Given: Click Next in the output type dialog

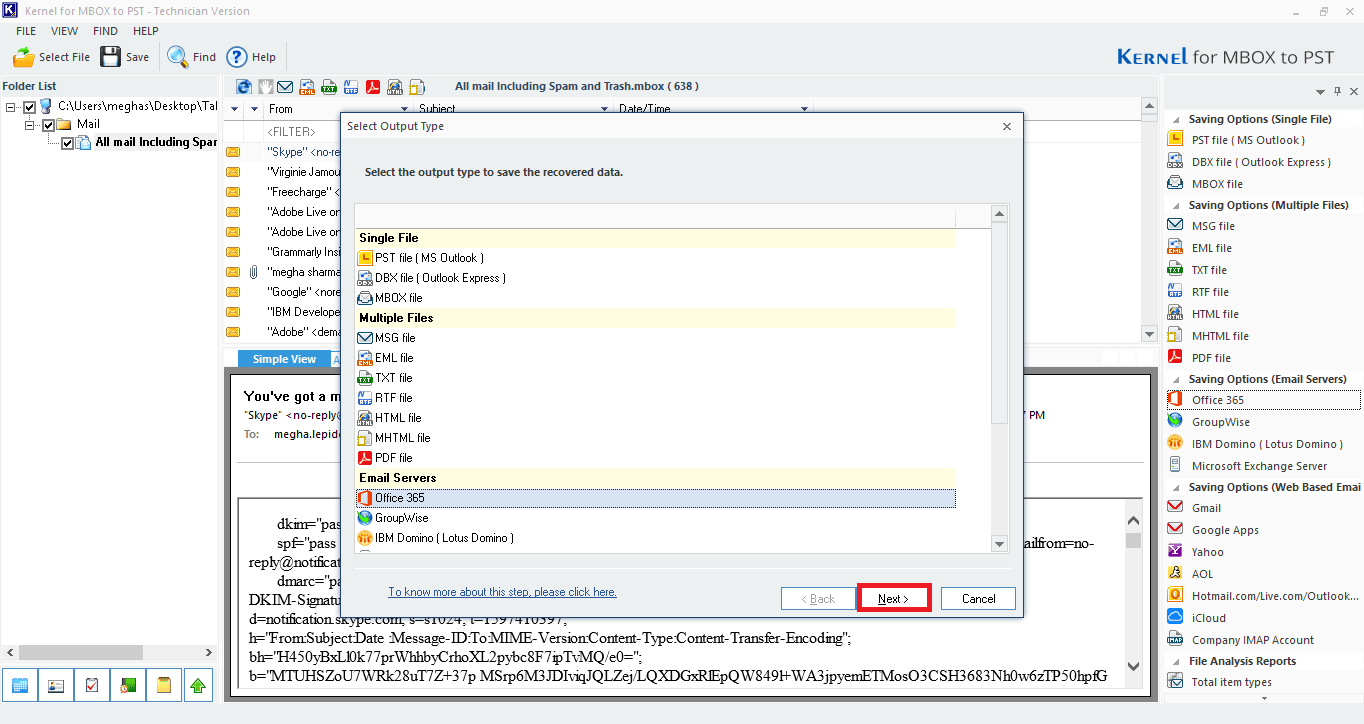Looking at the screenshot, I should [x=894, y=599].
